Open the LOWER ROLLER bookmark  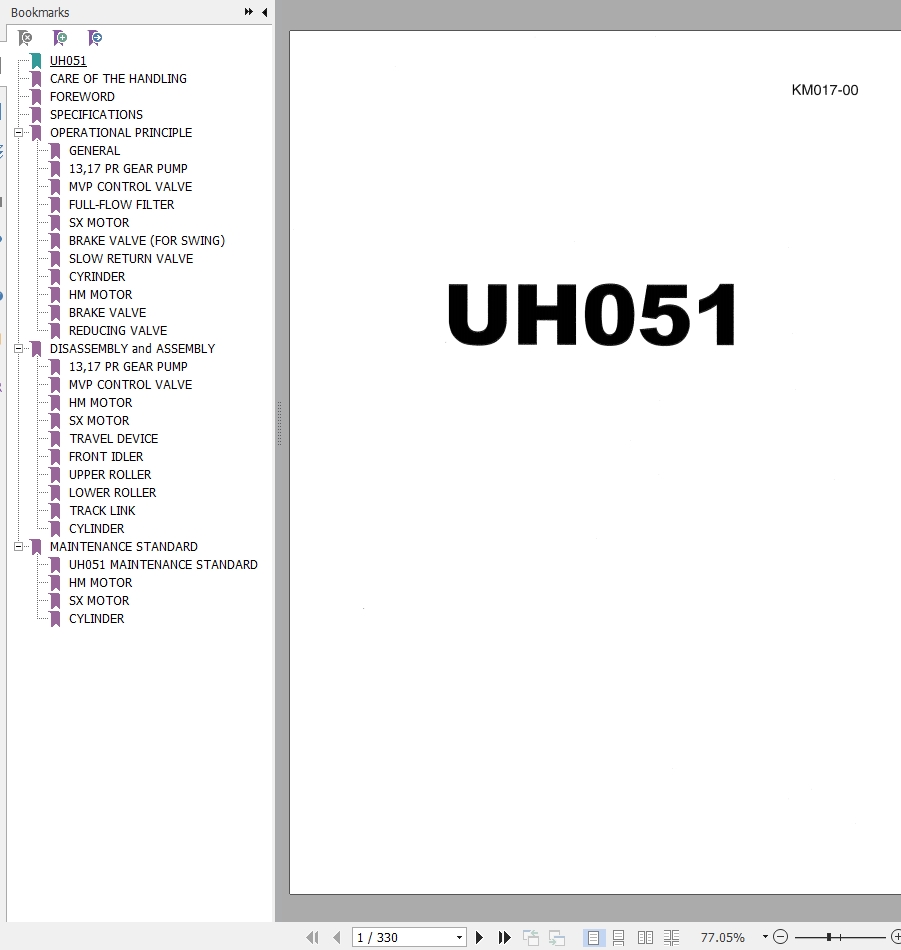click(112, 493)
